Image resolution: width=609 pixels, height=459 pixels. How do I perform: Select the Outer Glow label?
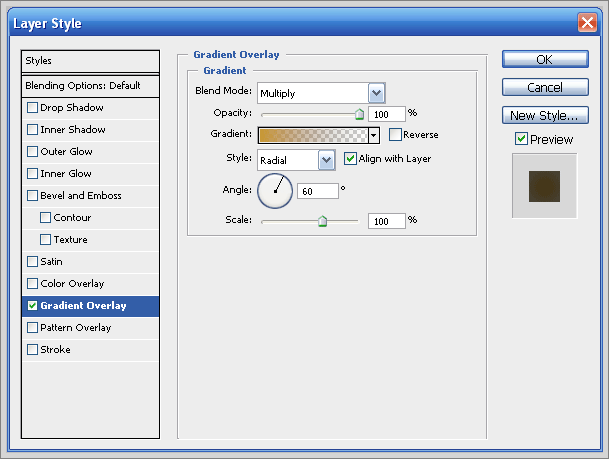click(66, 151)
